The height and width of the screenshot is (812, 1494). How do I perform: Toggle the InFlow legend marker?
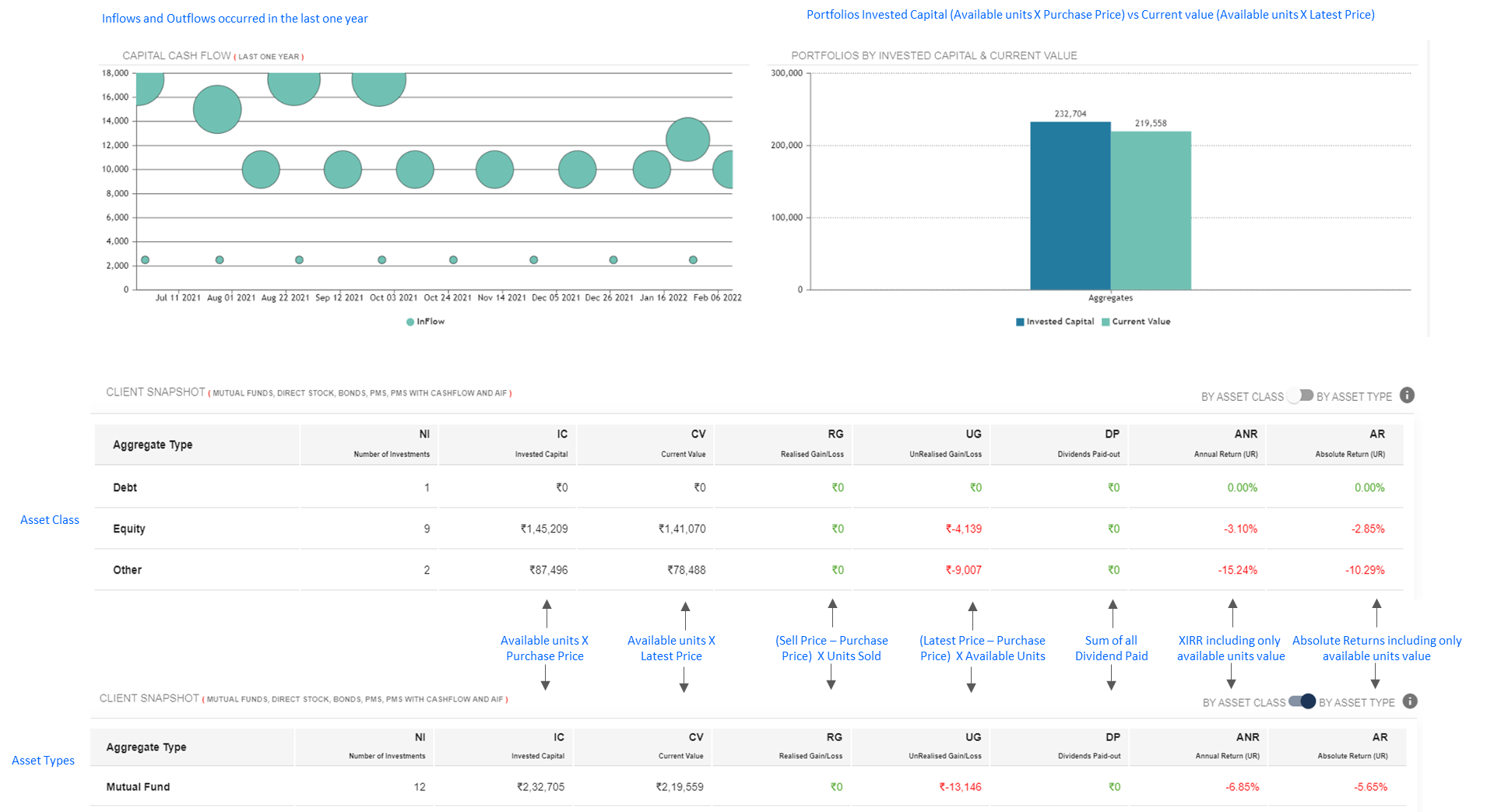(x=410, y=322)
